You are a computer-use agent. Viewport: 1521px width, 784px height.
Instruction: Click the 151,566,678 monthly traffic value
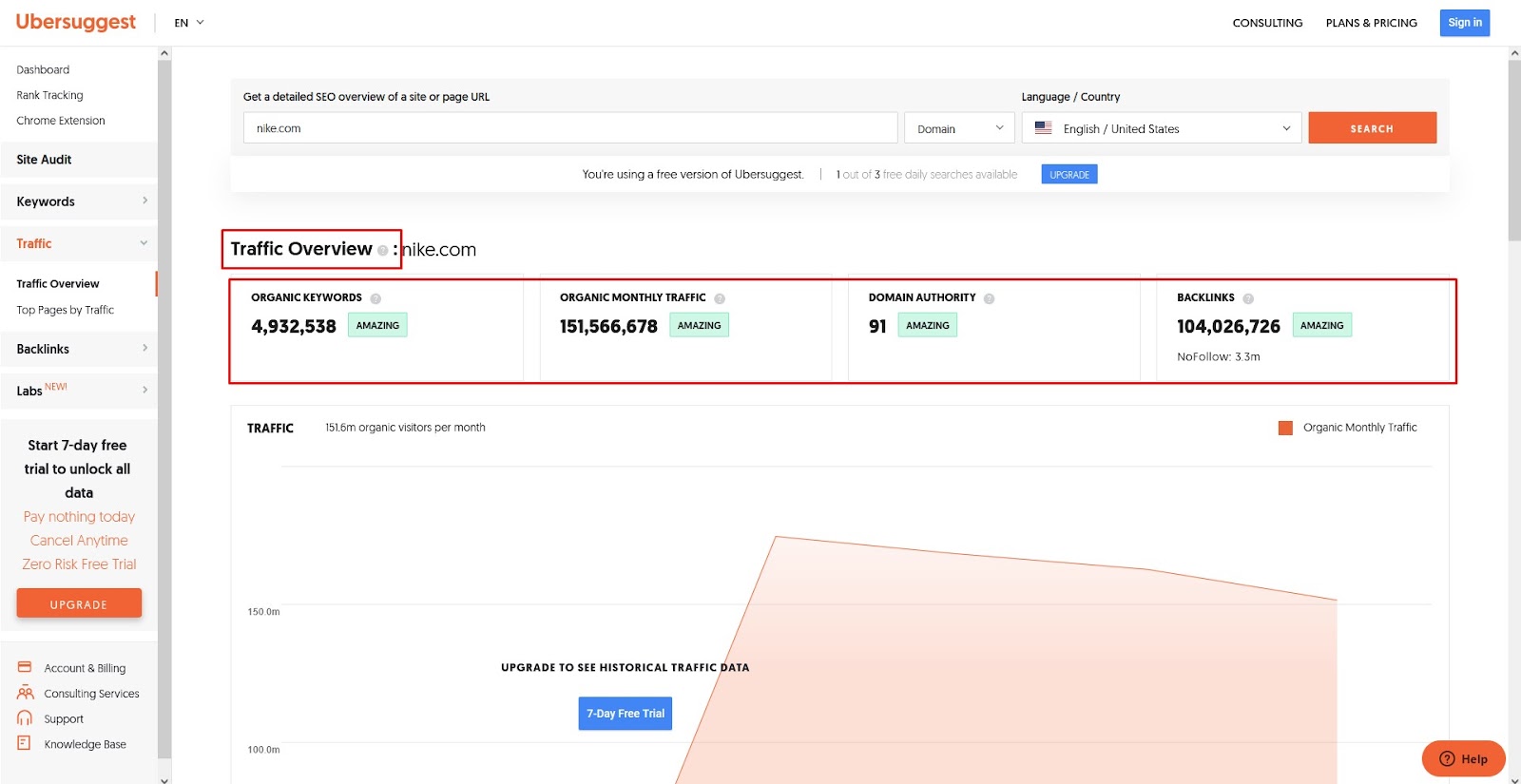[x=608, y=326]
